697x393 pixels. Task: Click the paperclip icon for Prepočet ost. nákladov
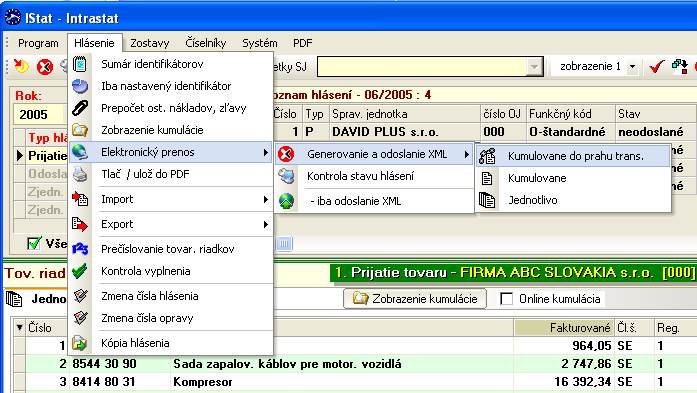coord(80,108)
